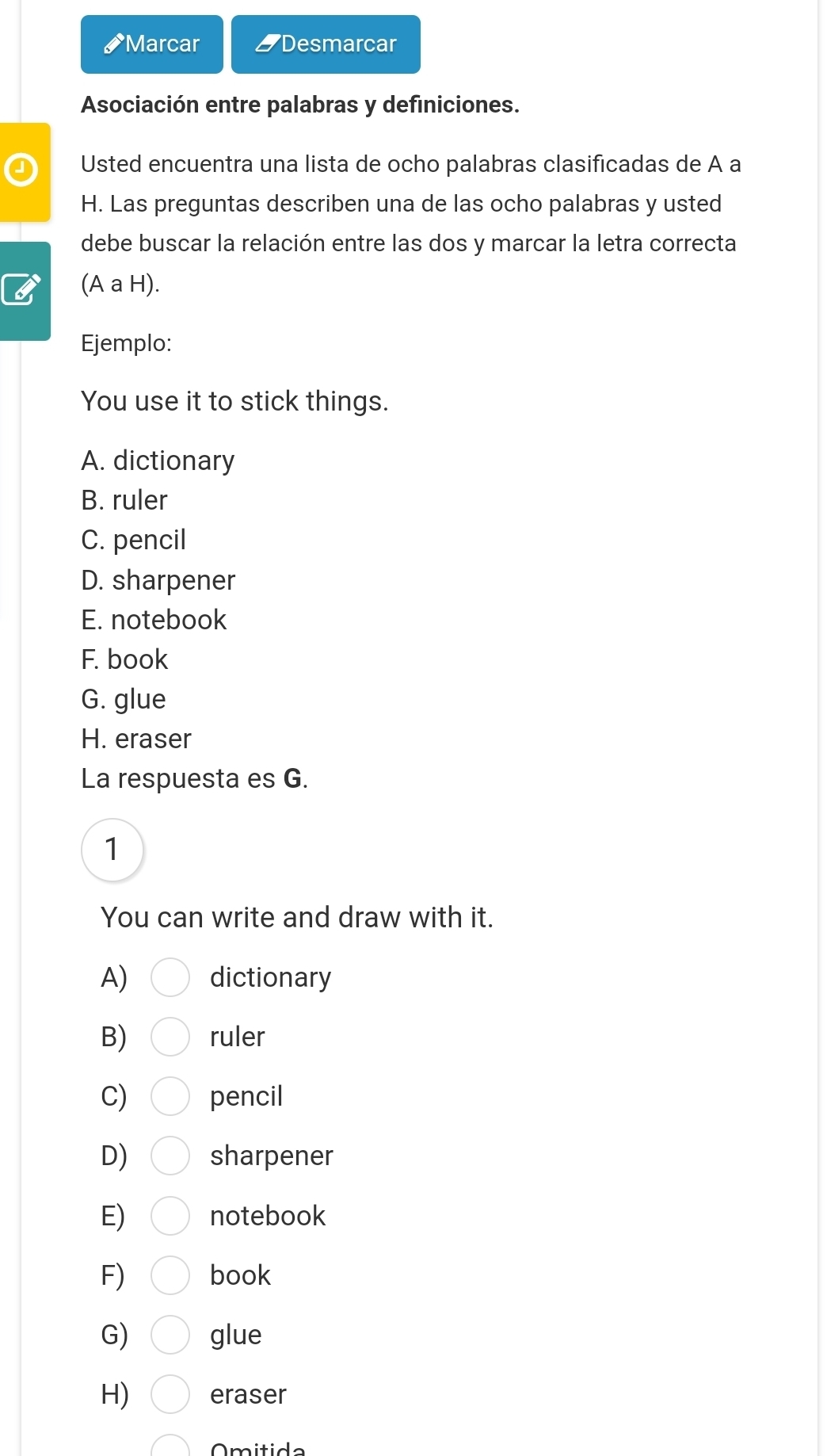Select the radio button for book
Viewport: 827px width, 1456px height.
coord(170,1275)
